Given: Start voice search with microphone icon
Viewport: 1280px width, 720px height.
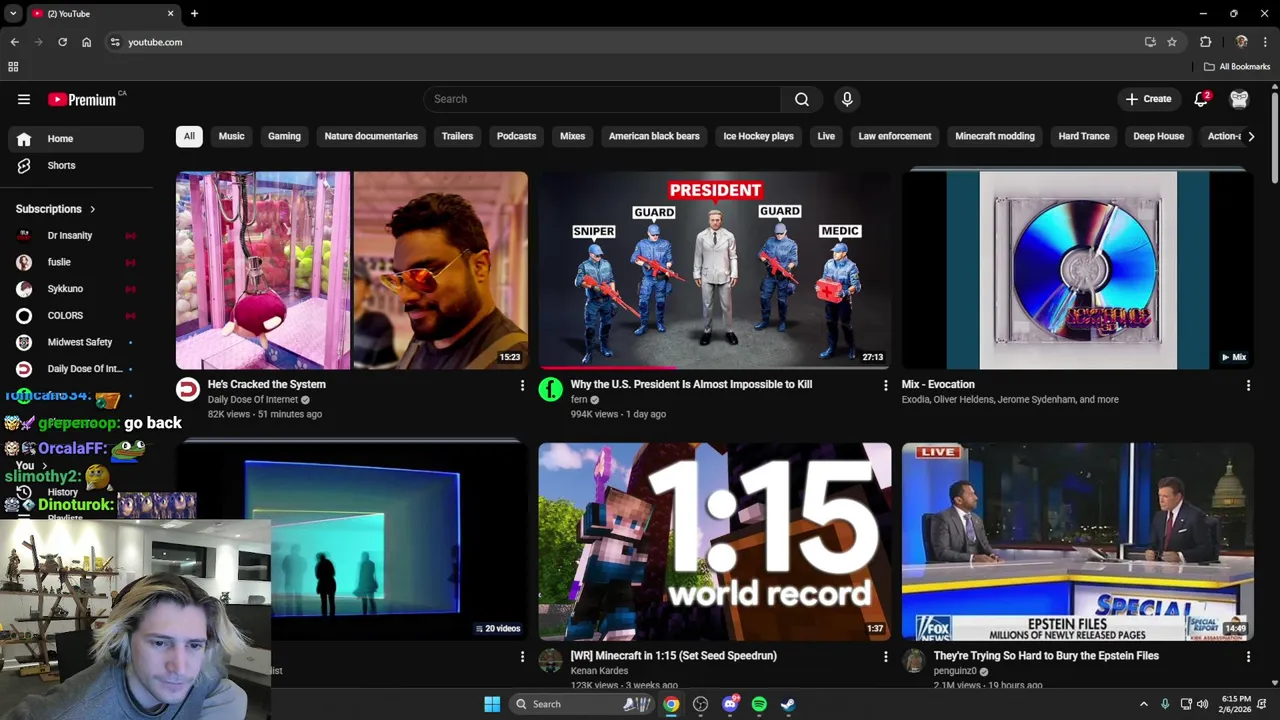Looking at the screenshot, I should pos(847,99).
